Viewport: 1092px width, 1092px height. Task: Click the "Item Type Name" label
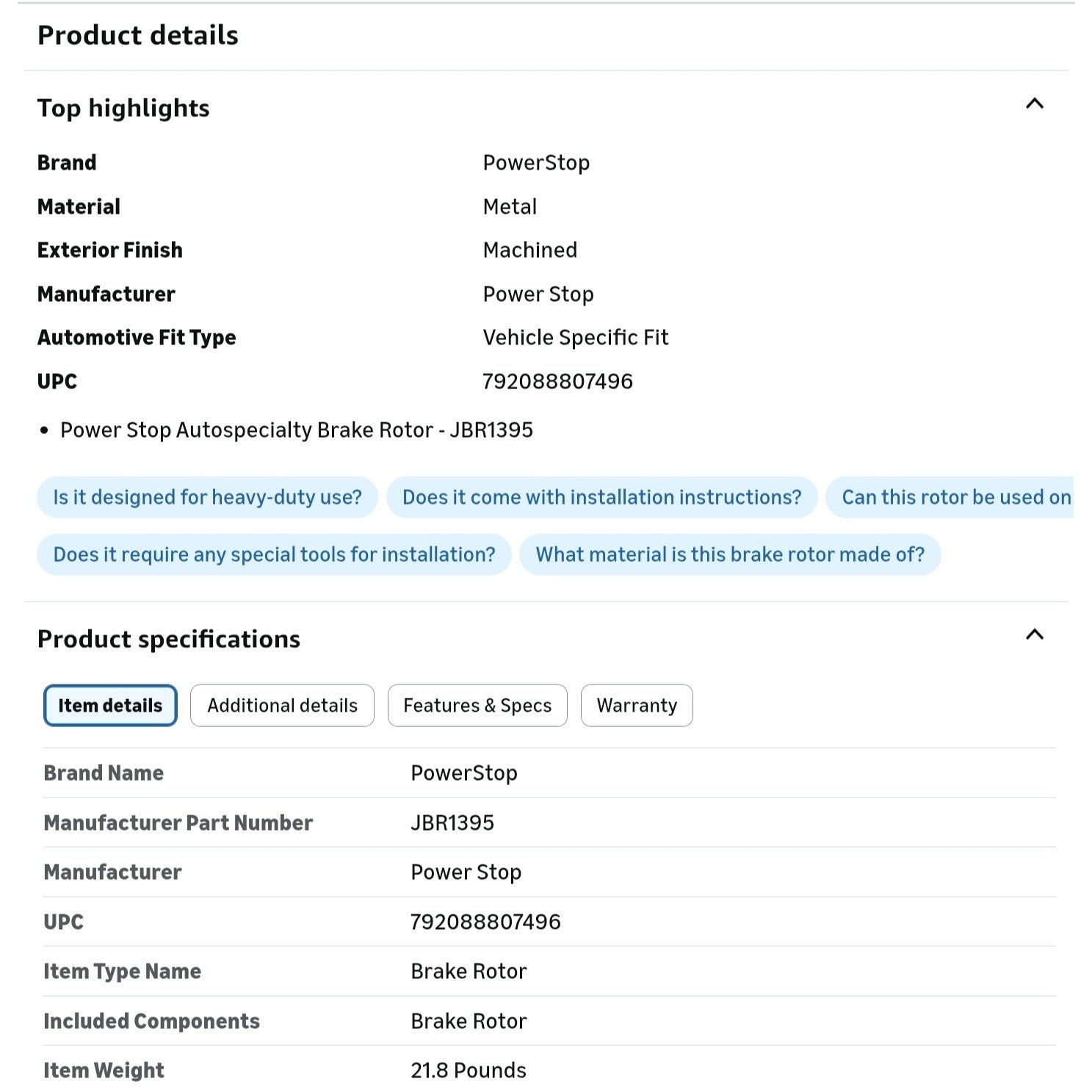click(x=123, y=972)
